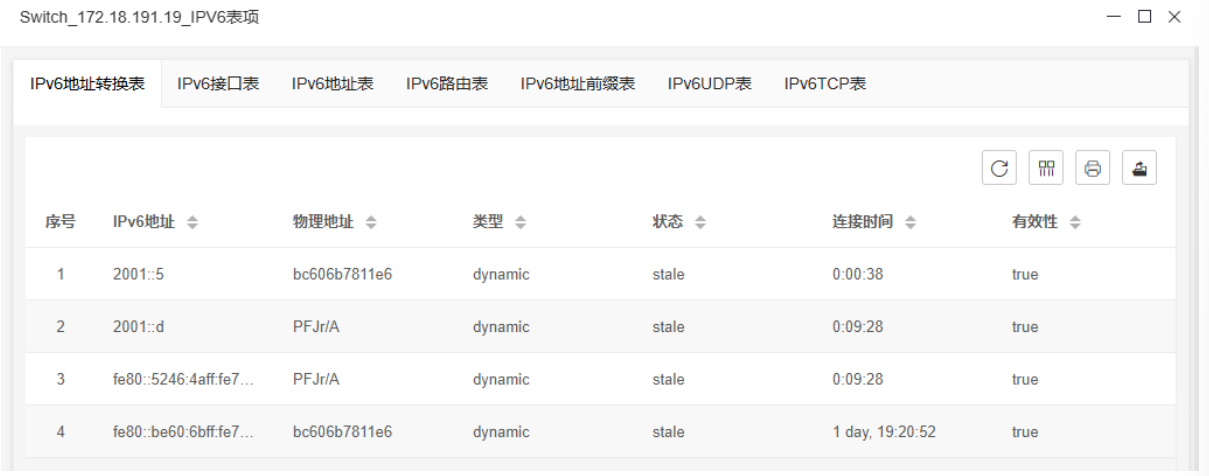Click the row with connect time 1 day, 19:20:52
1209x476 pixels.
(883, 432)
